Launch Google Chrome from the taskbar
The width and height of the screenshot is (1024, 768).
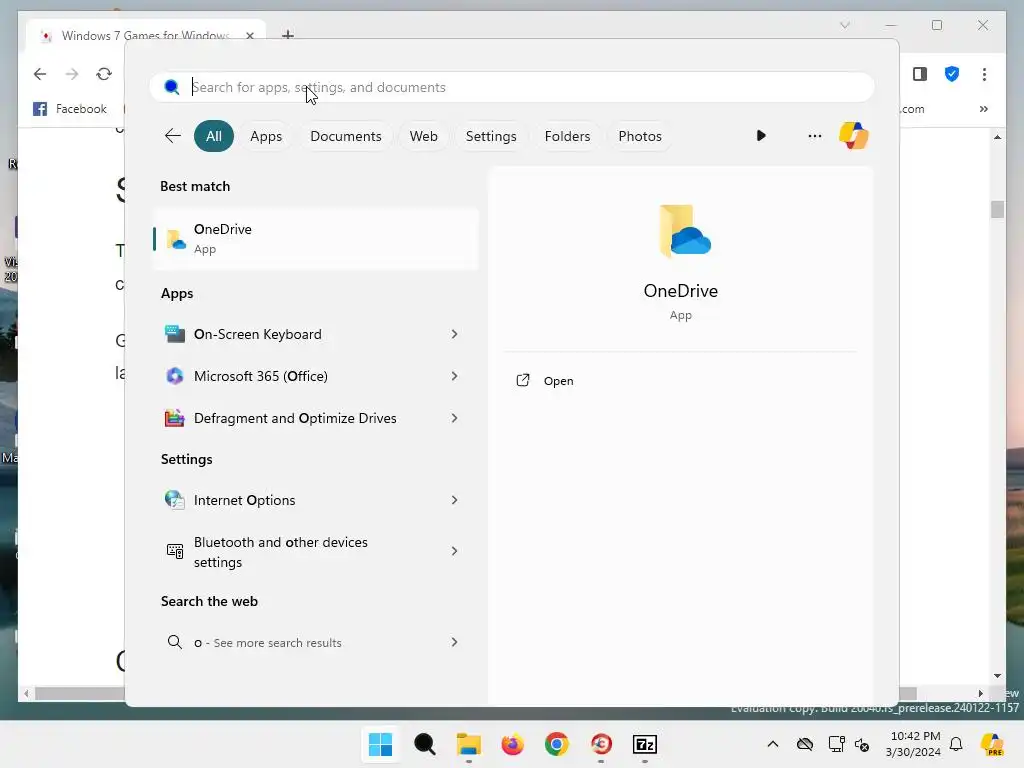tap(556, 744)
